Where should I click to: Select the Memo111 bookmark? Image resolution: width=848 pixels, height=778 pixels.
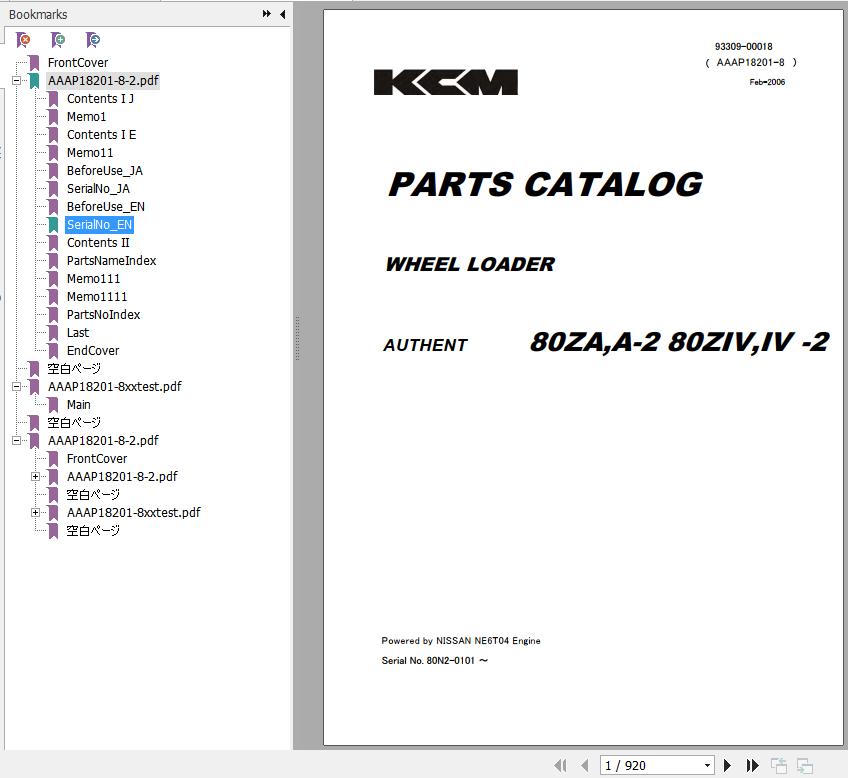[94, 279]
